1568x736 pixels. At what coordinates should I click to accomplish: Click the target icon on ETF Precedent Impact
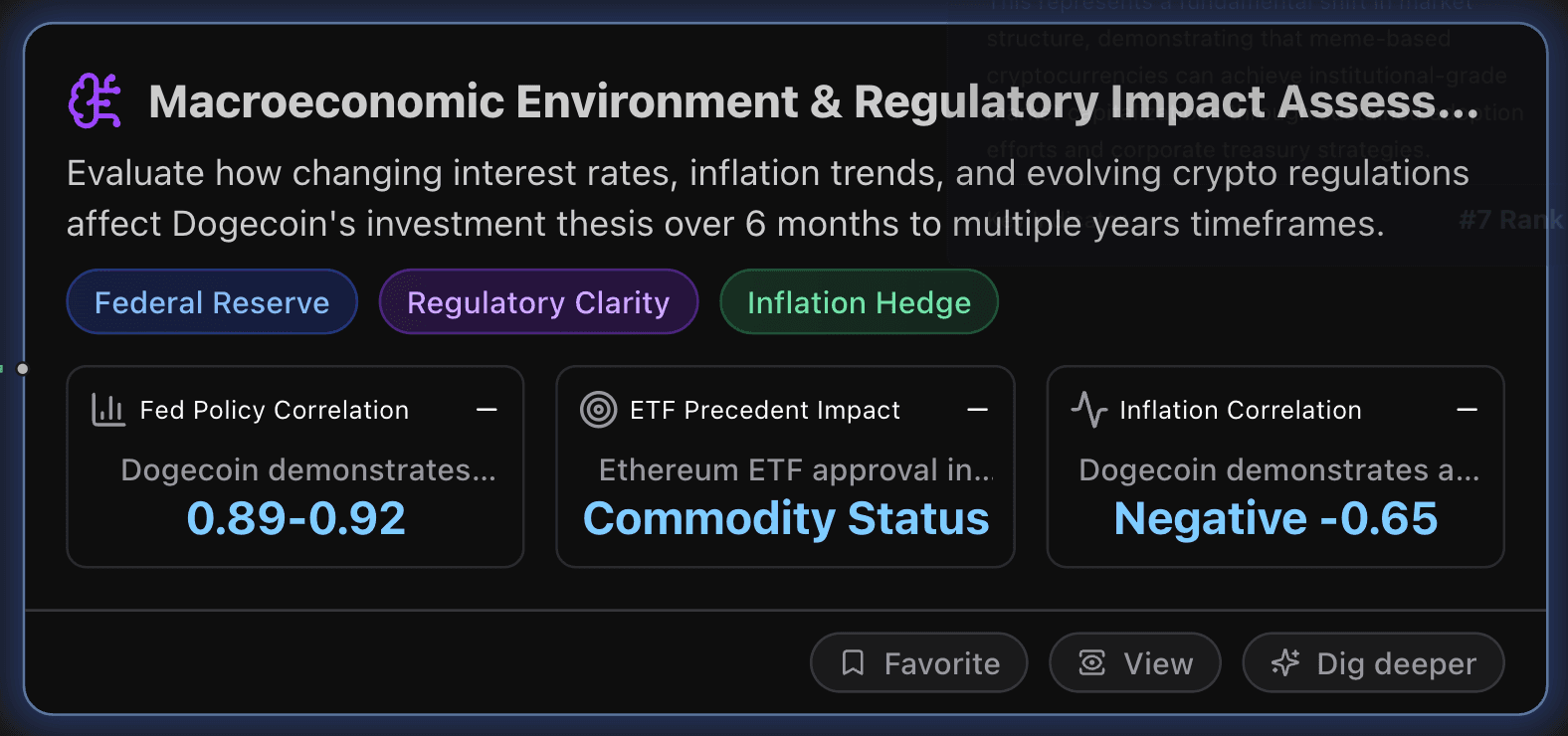tap(598, 409)
